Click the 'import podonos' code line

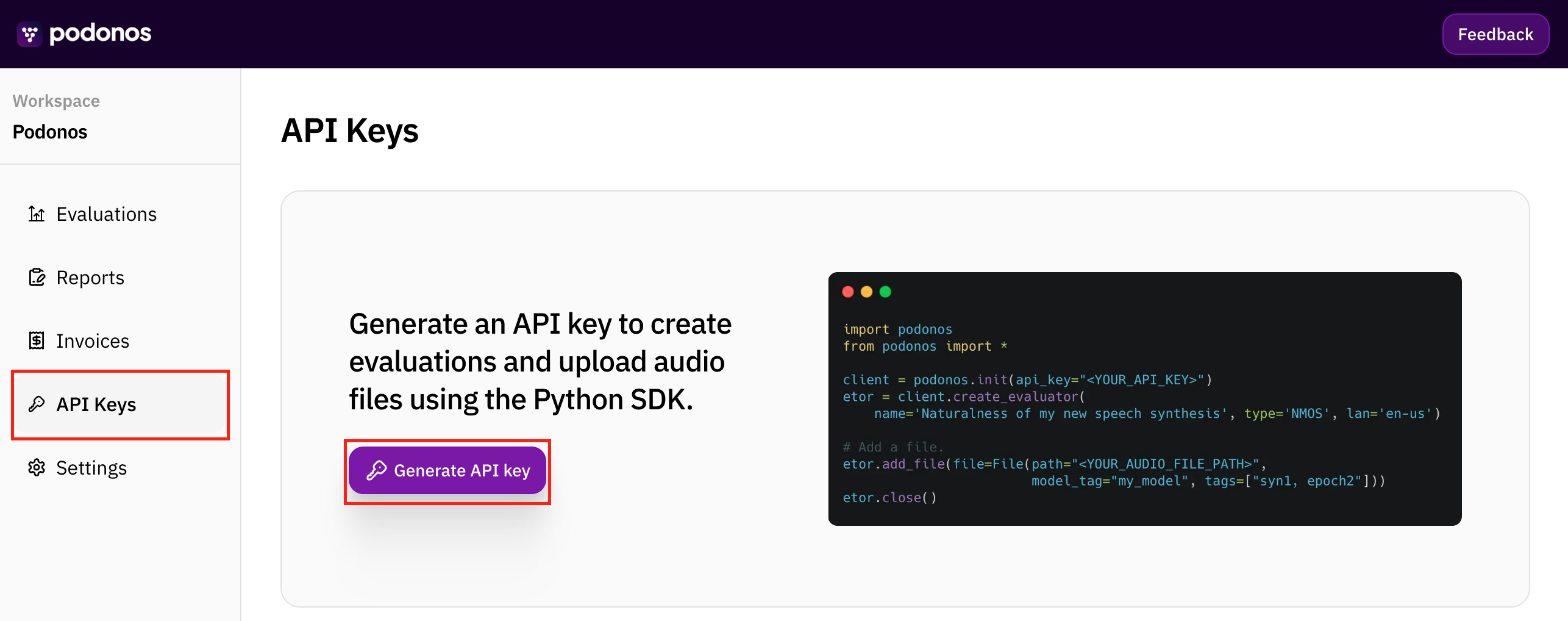[x=897, y=329]
